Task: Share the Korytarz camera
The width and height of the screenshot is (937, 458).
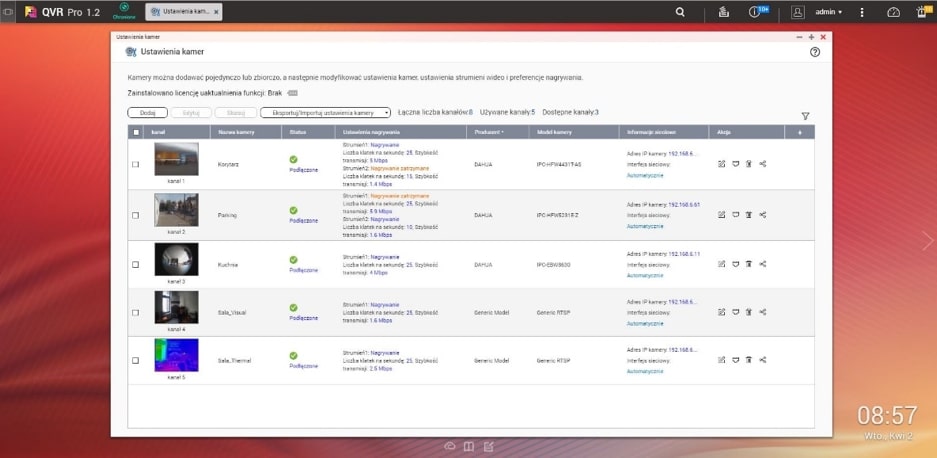Action: click(x=763, y=164)
